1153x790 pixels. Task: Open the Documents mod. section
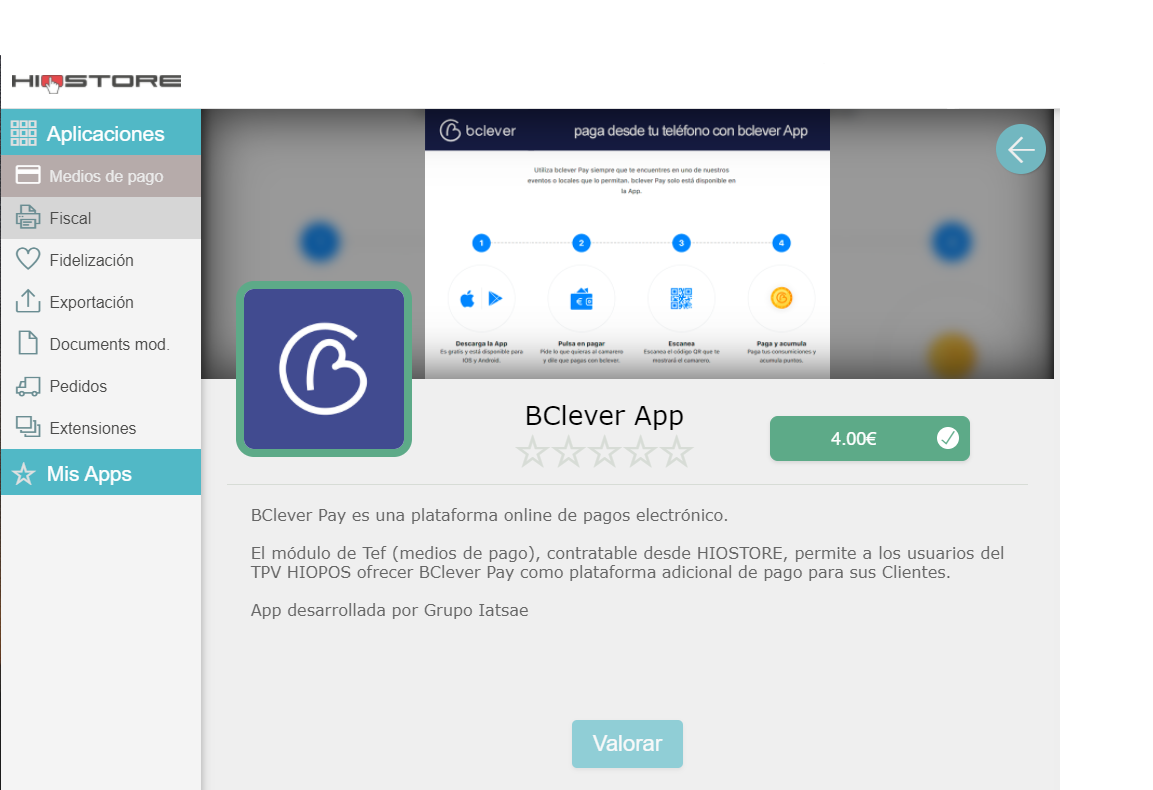click(109, 344)
